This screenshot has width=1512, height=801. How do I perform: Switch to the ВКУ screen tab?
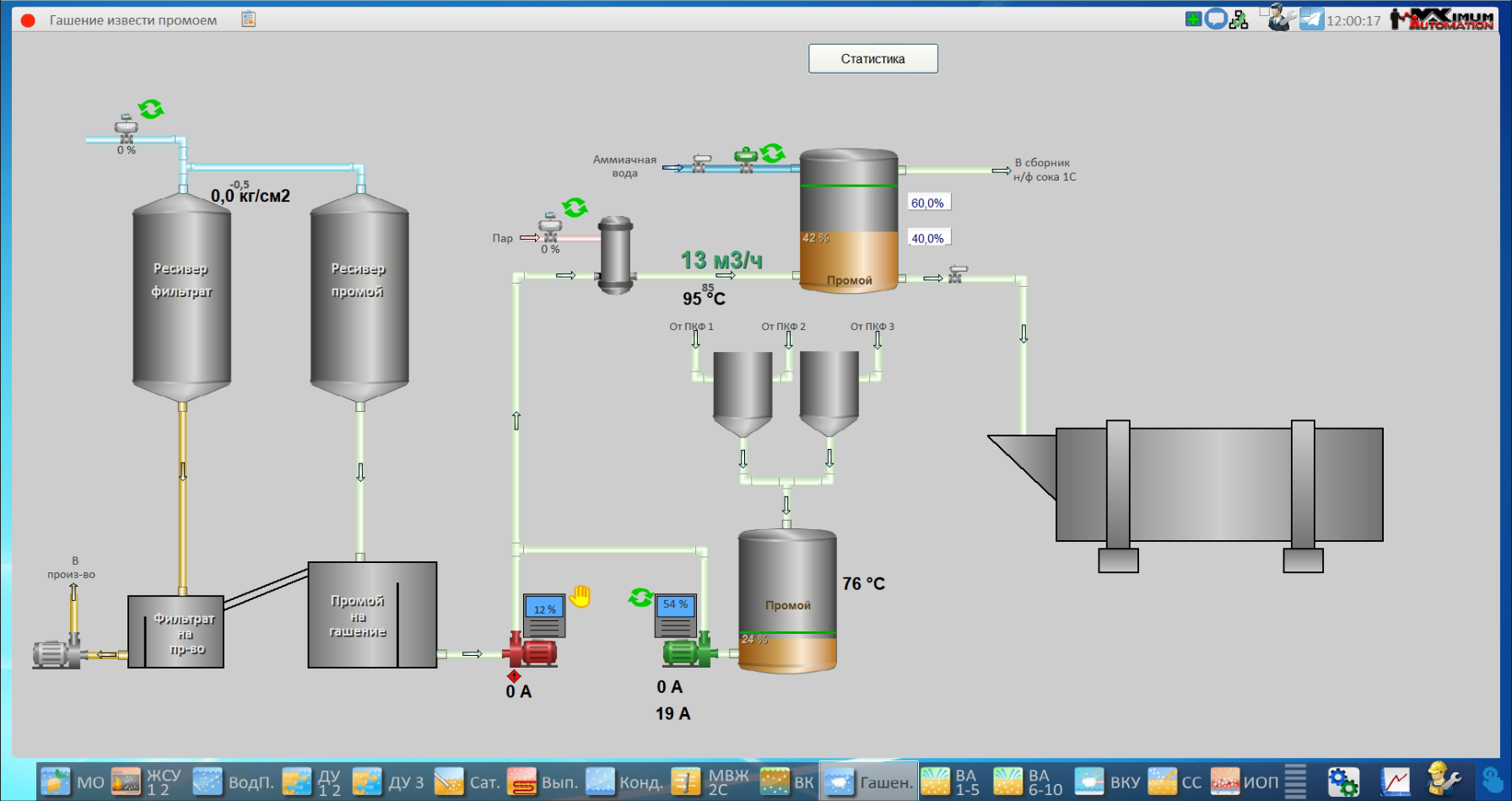tap(1107, 782)
